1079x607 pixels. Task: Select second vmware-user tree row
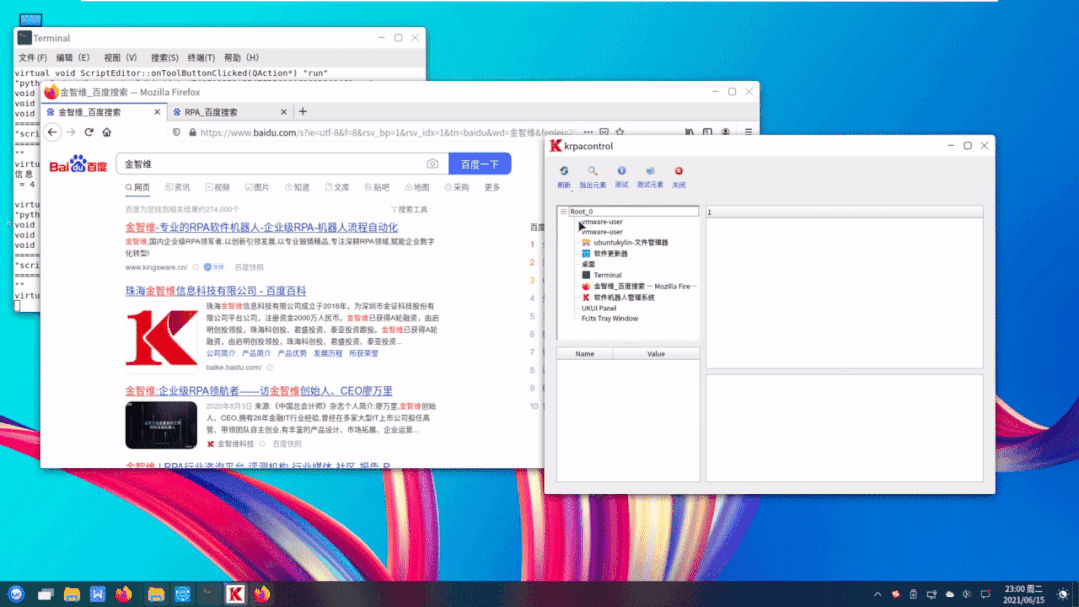point(601,232)
